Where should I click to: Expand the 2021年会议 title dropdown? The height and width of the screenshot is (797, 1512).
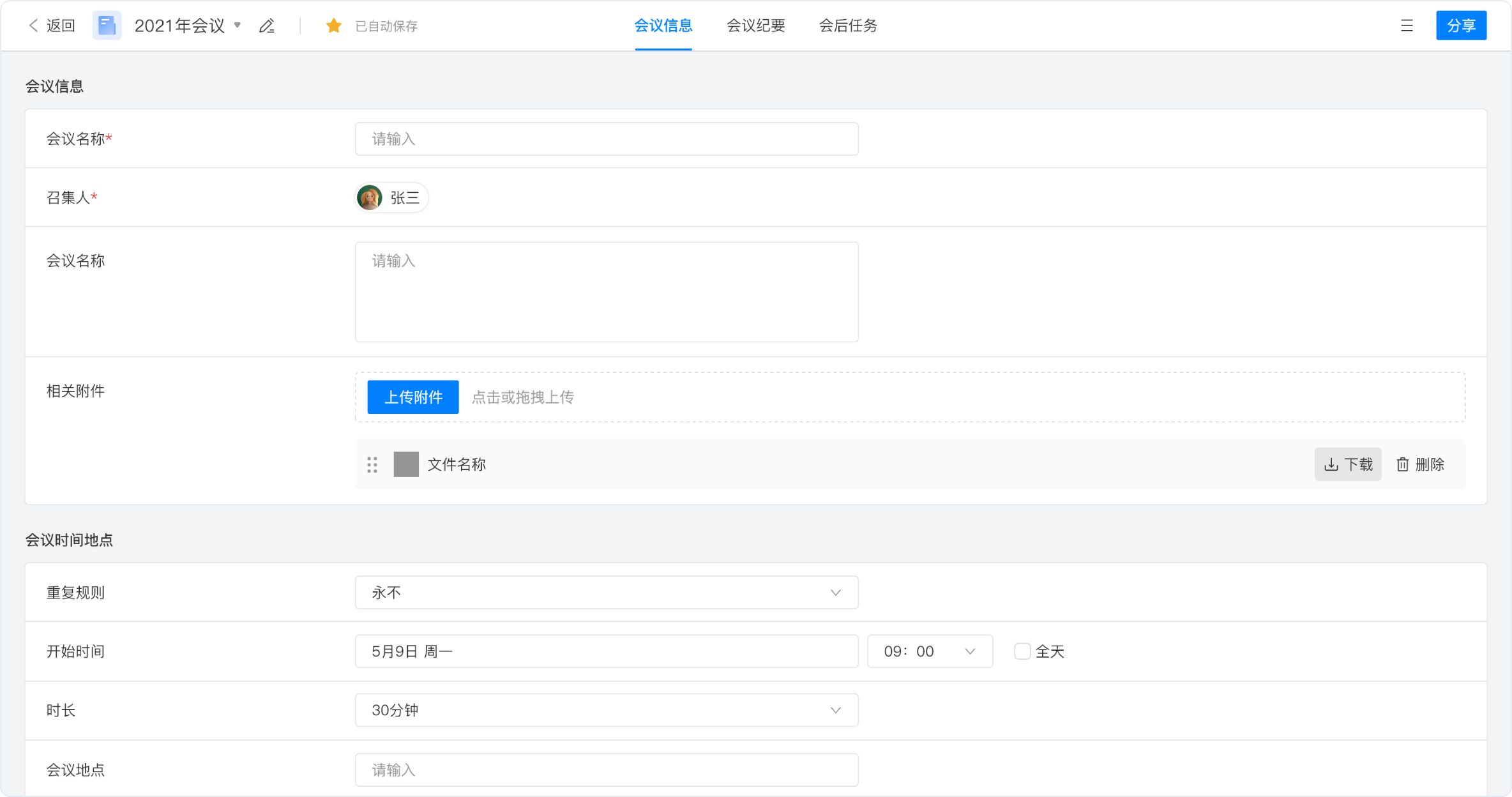pos(238,26)
